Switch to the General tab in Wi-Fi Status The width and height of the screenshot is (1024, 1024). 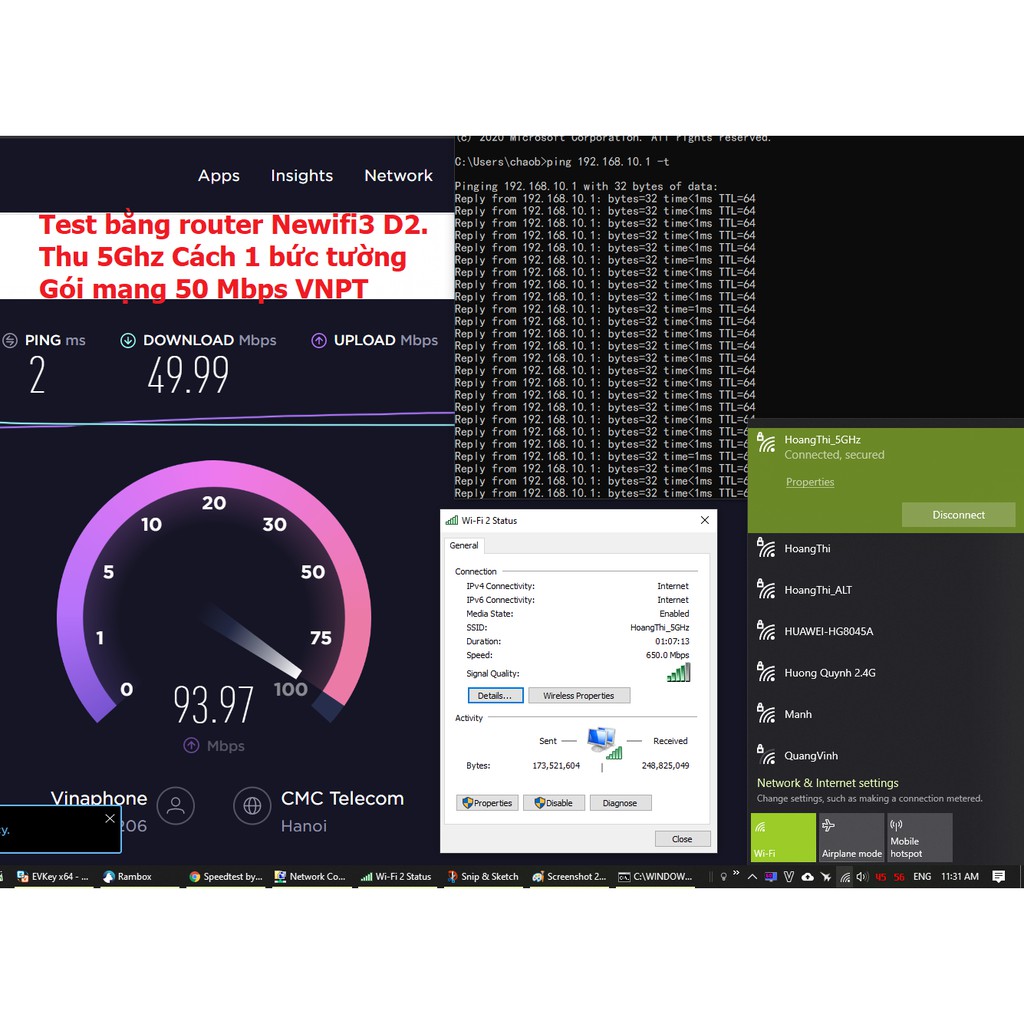[x=464, y=545]
